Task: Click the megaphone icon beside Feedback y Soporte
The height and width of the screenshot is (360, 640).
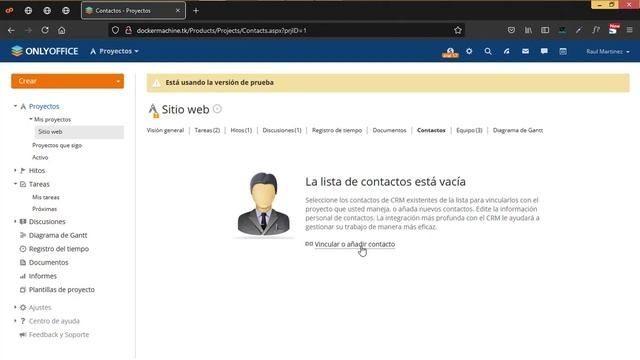Action: tap(23, 335)
